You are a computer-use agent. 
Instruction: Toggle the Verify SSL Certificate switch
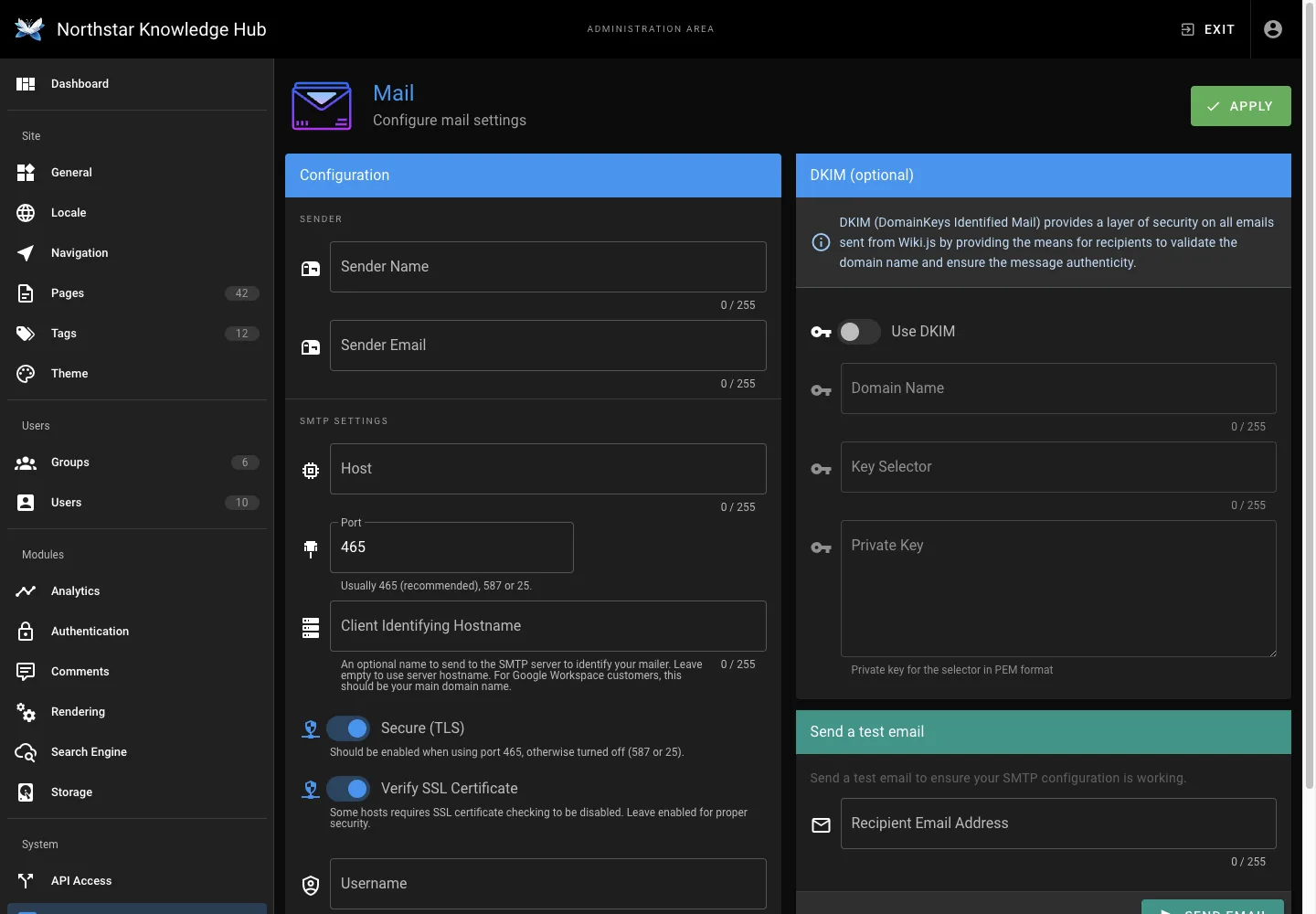pos(348,789)
